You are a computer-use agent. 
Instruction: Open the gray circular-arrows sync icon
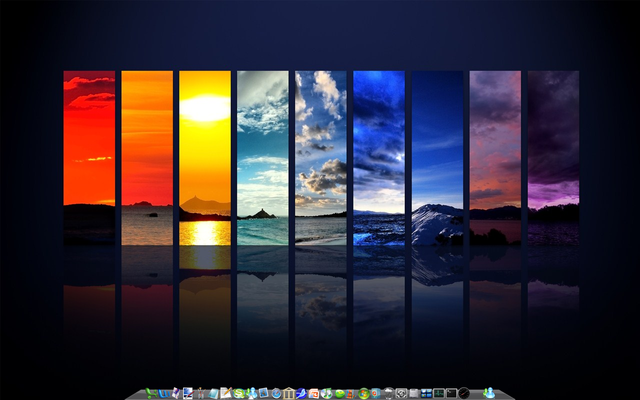pyautogui.click(x=401, y=393)
